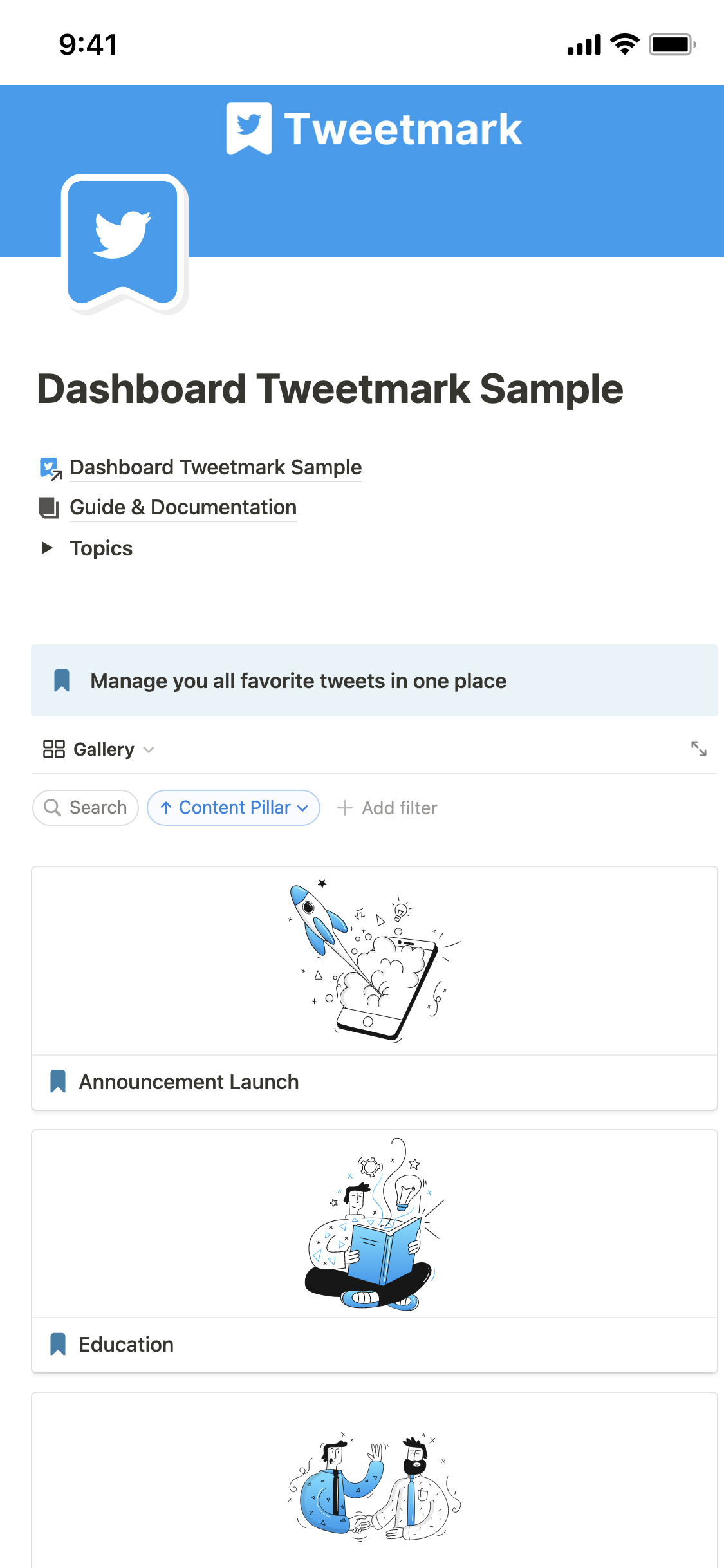The width and height of the screenshot is (724, 1568).
Task: Select the large Twitter bookmark badge icon
Action: click(x=124, y=245)
